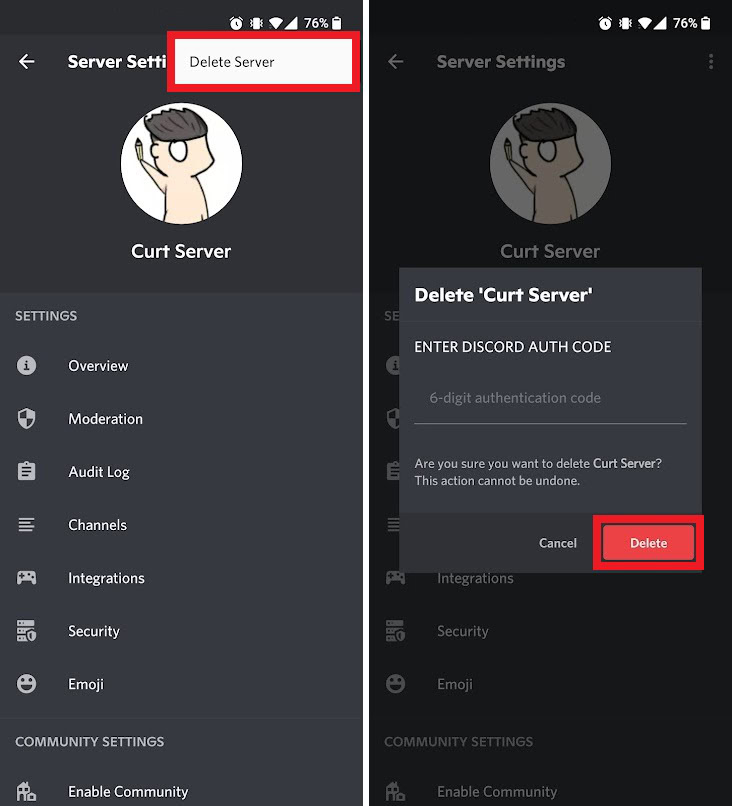732x806 pixels.
Task: Cancel the Delete 'Curt Server' dialog
Action: 558,543
